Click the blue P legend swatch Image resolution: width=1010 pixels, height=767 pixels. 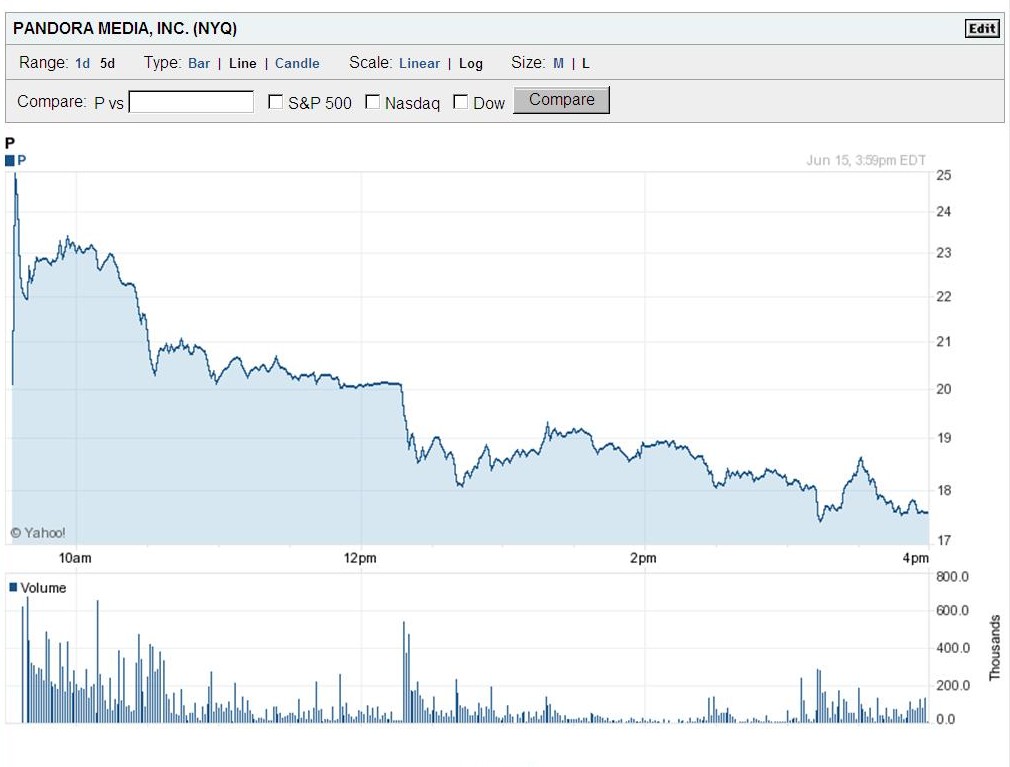[10, 160]
